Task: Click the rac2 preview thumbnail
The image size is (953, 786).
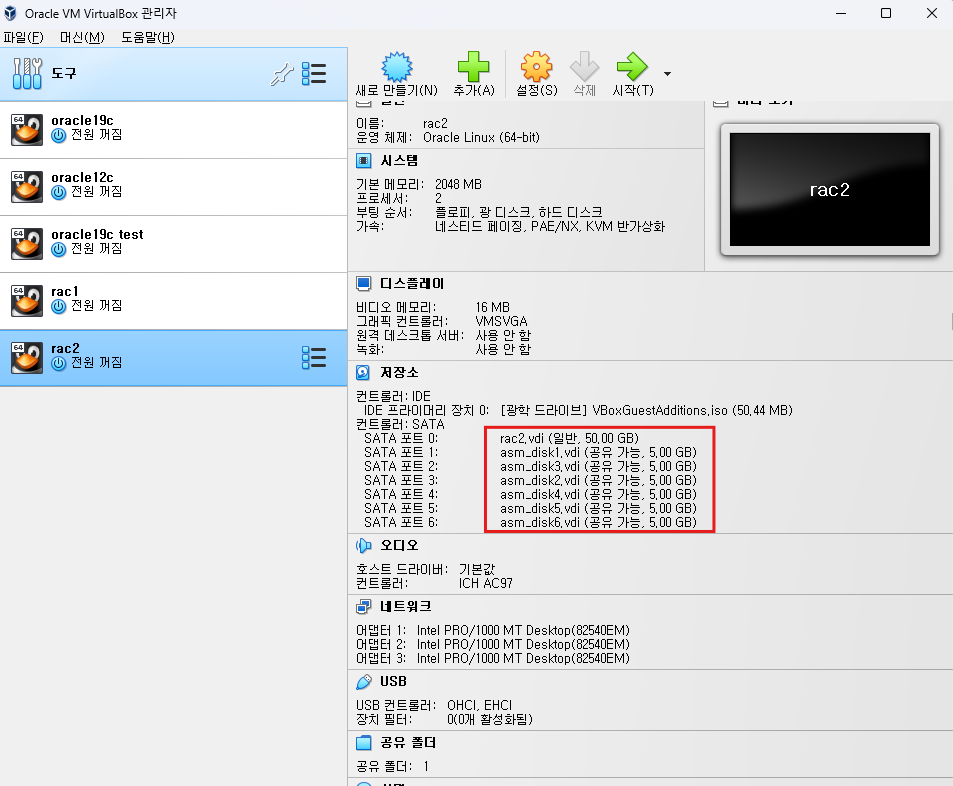Action: (x=830, y=190)
